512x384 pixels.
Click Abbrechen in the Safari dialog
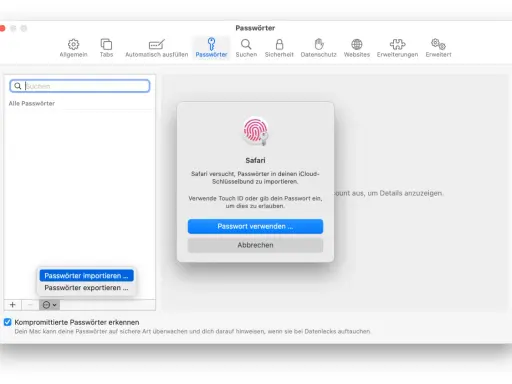[255, 245]
